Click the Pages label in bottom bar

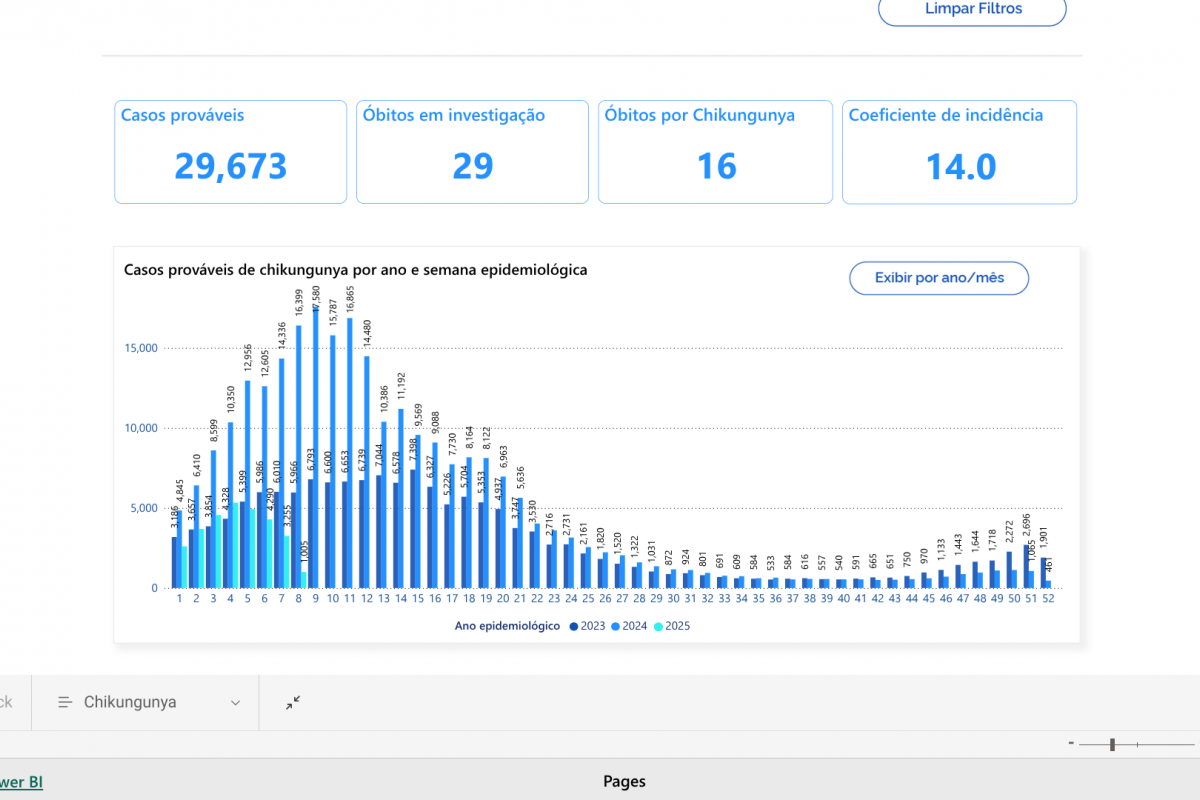[x=625, y=782]
